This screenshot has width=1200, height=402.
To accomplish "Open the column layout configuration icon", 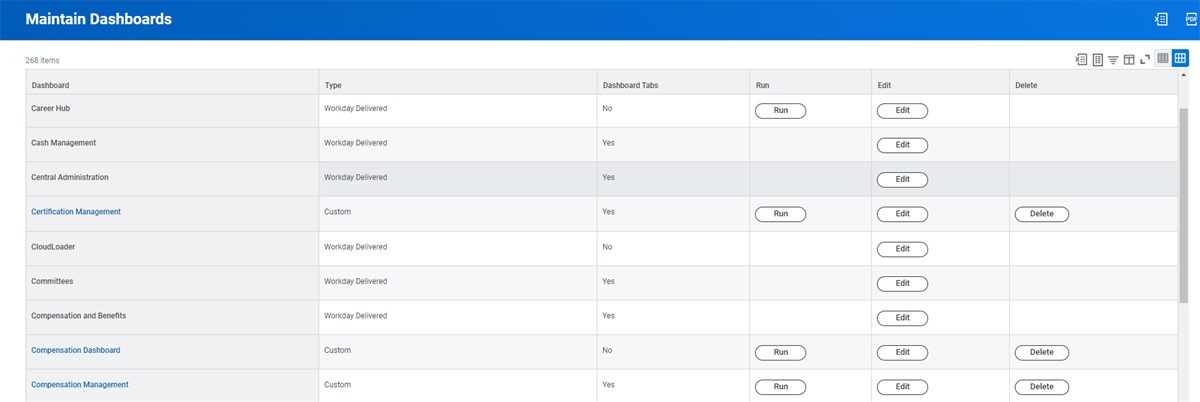I will pyautogui.click(x=1129, y=59).
